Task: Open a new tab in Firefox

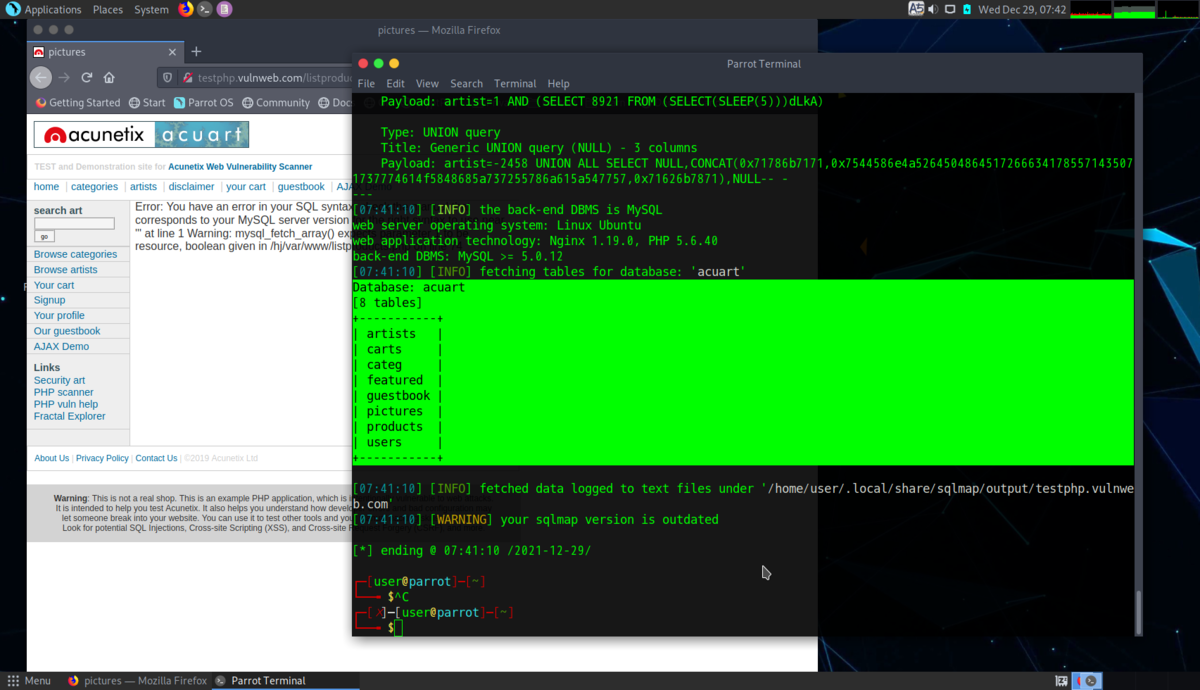Action: click(196, 52)
